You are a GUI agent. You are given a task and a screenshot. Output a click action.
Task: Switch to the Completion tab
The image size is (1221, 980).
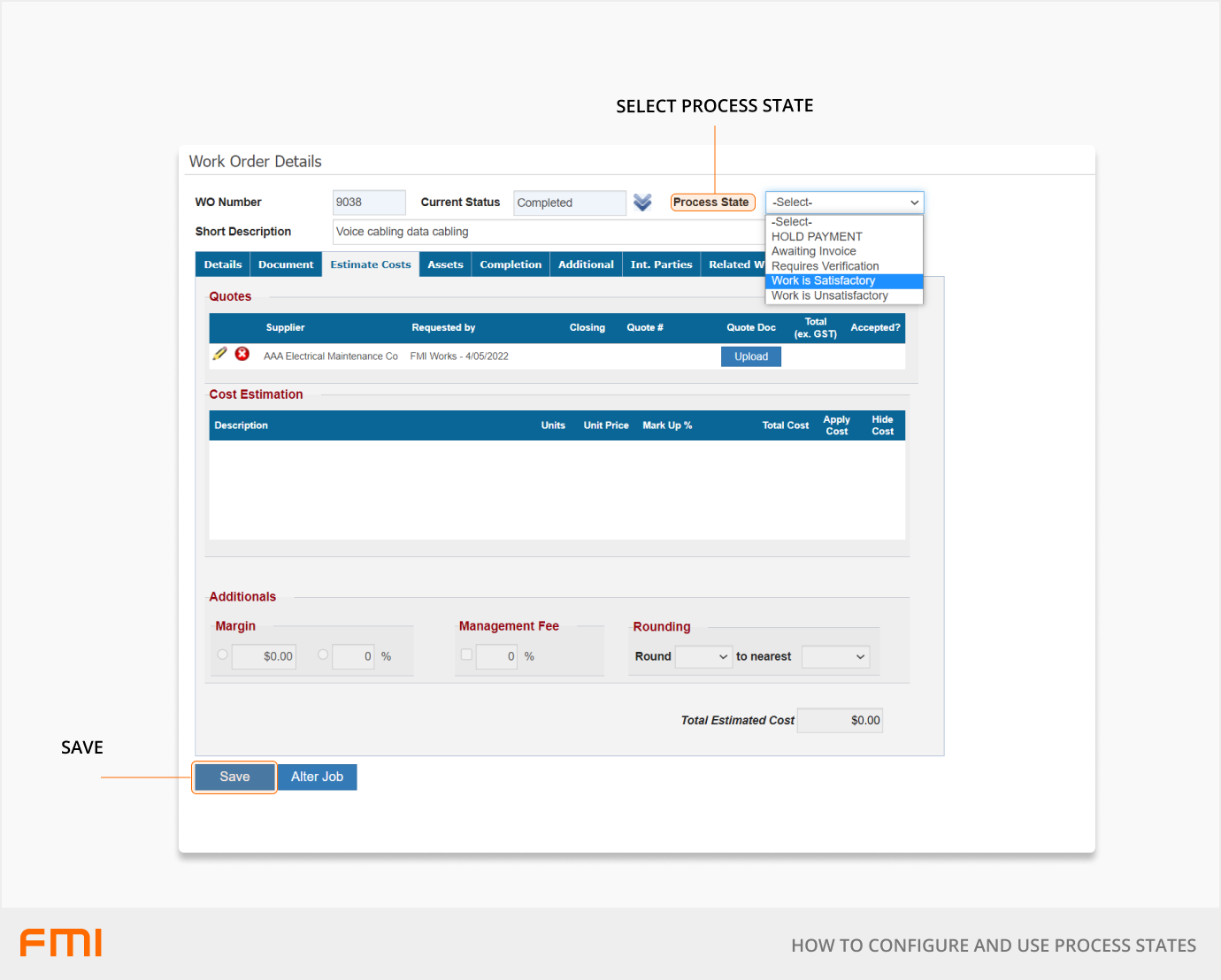511,264
